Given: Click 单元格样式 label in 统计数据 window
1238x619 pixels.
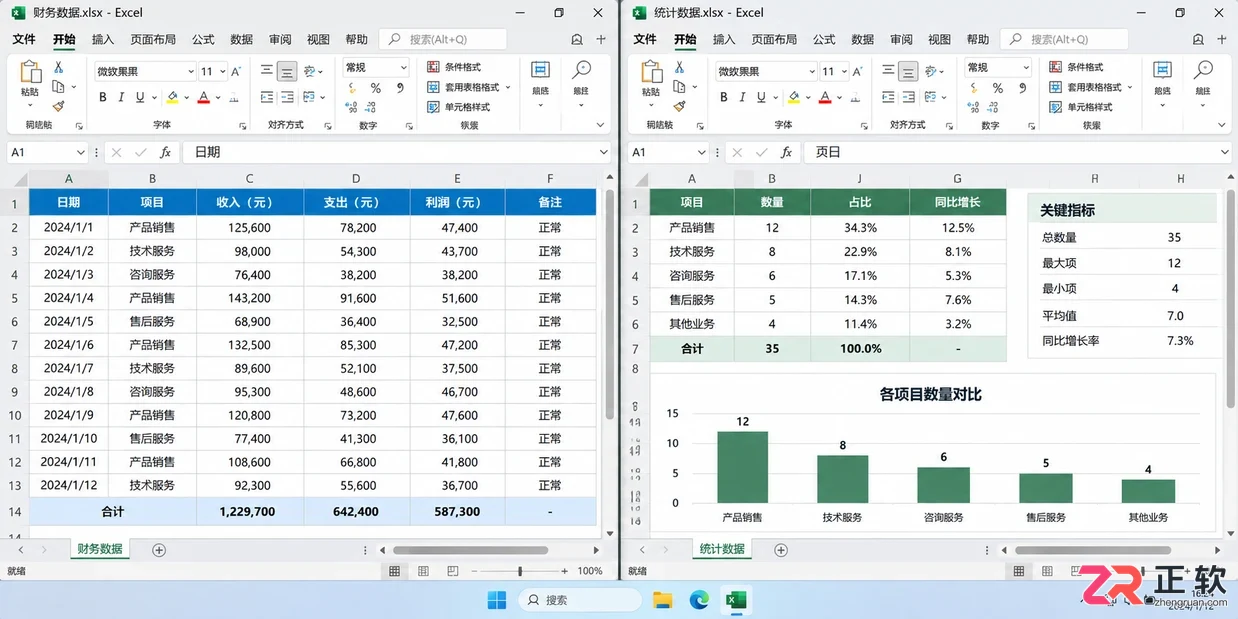Looking at the screenshot, I should coord(1090,107).
